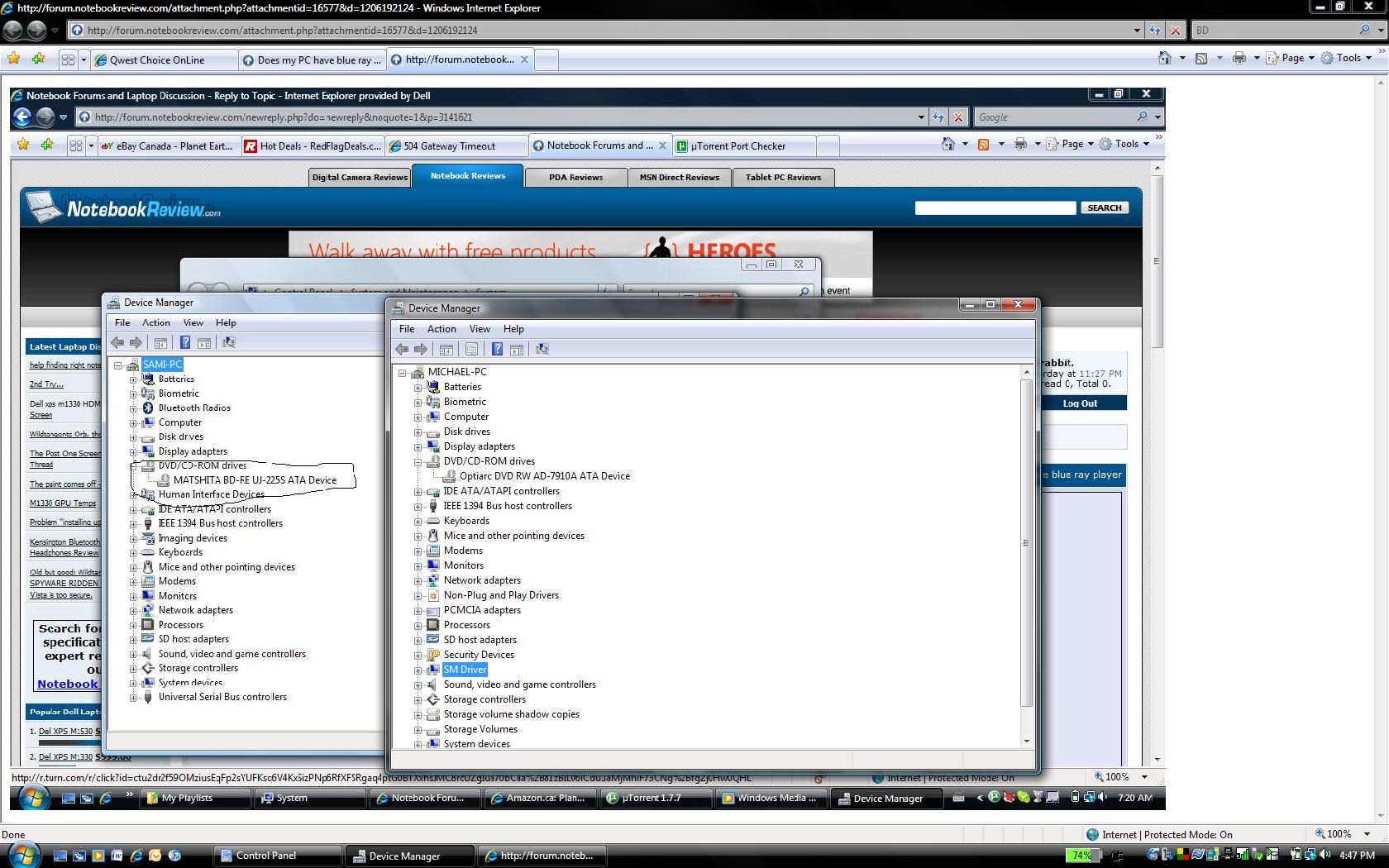1389x868 pixels.
Task: Click the MATSHITA BD-RE UJ-225S ATA Device
Action: 255,480
